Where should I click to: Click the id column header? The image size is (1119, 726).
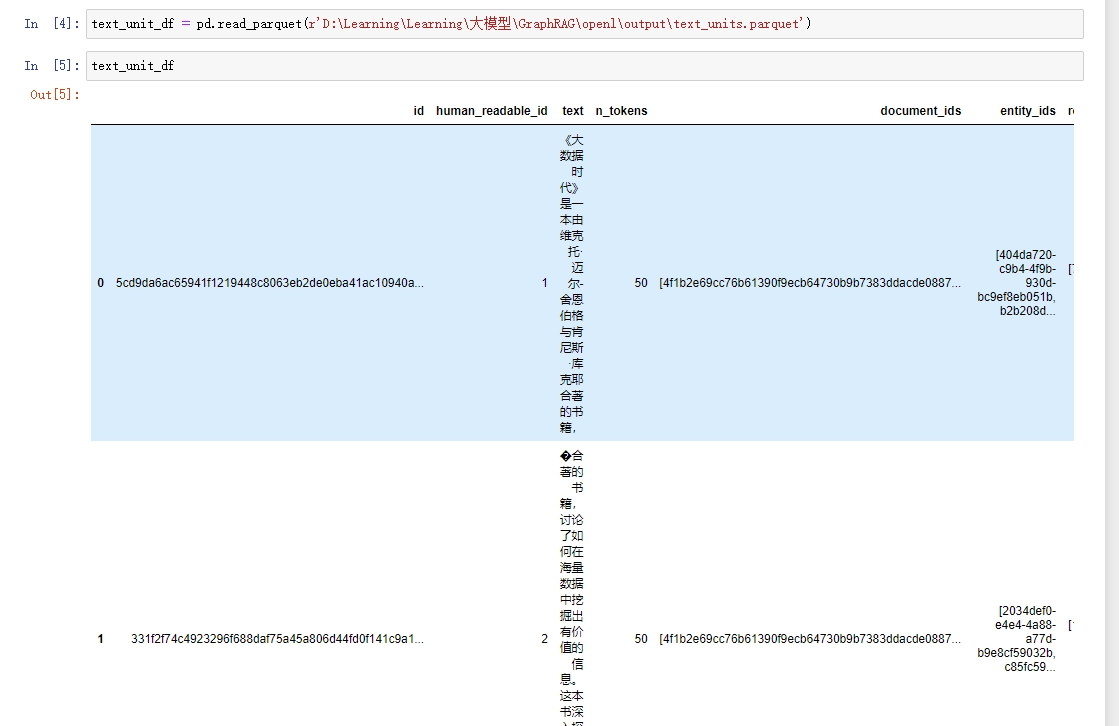pos(419,111)
